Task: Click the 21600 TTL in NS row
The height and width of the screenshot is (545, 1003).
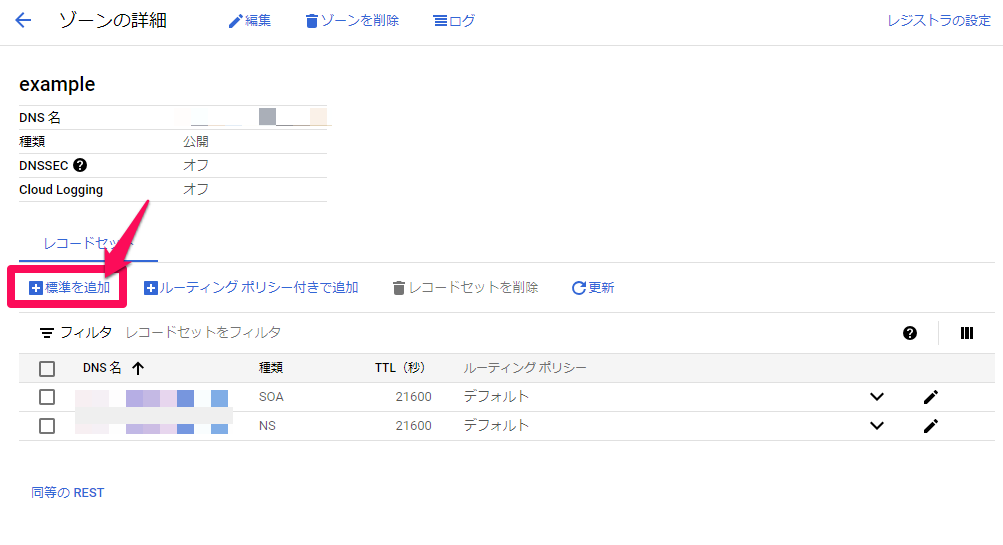Action: (413, 425)
